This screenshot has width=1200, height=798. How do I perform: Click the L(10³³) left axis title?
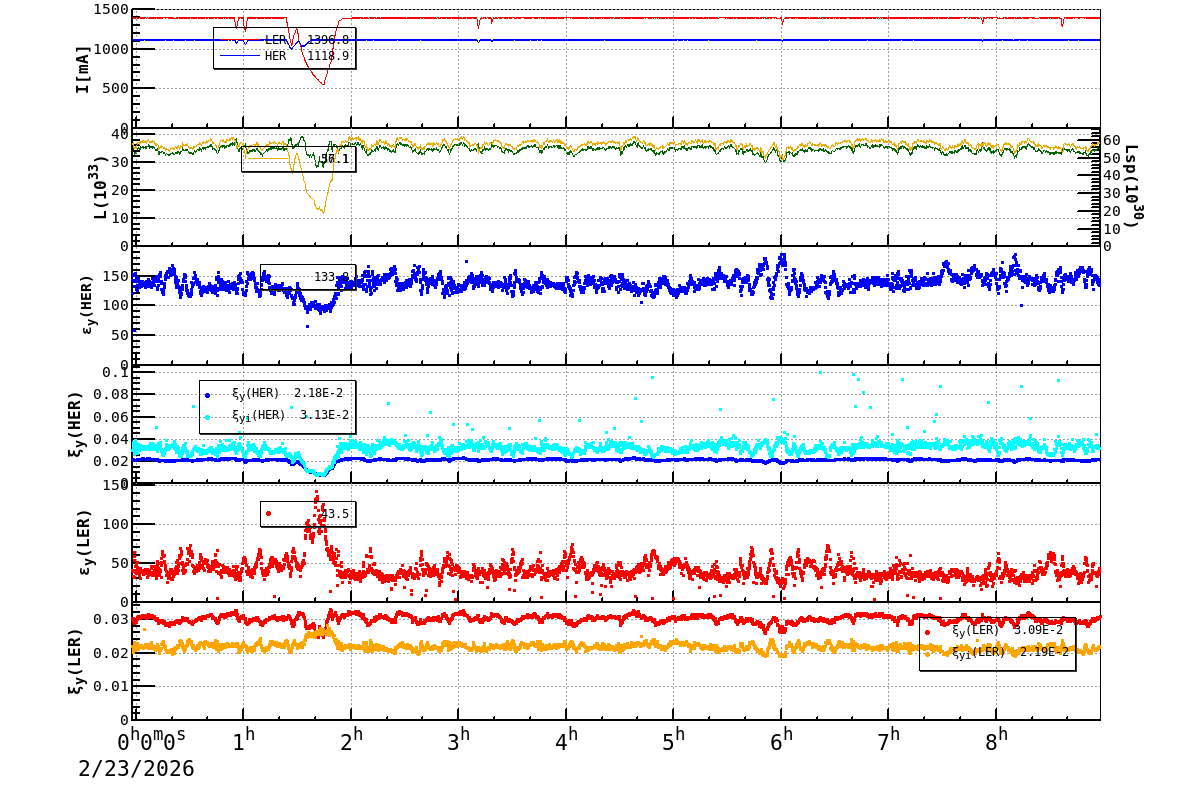coord(100,188)
